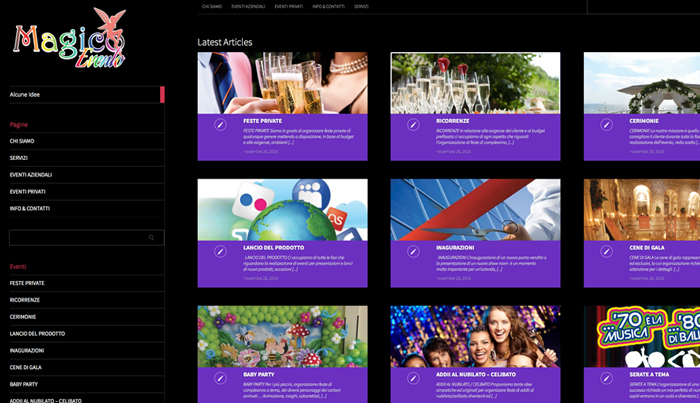
Task: Click pencil icon on Addii al Nubilato card
Action: tap(413, 378)
